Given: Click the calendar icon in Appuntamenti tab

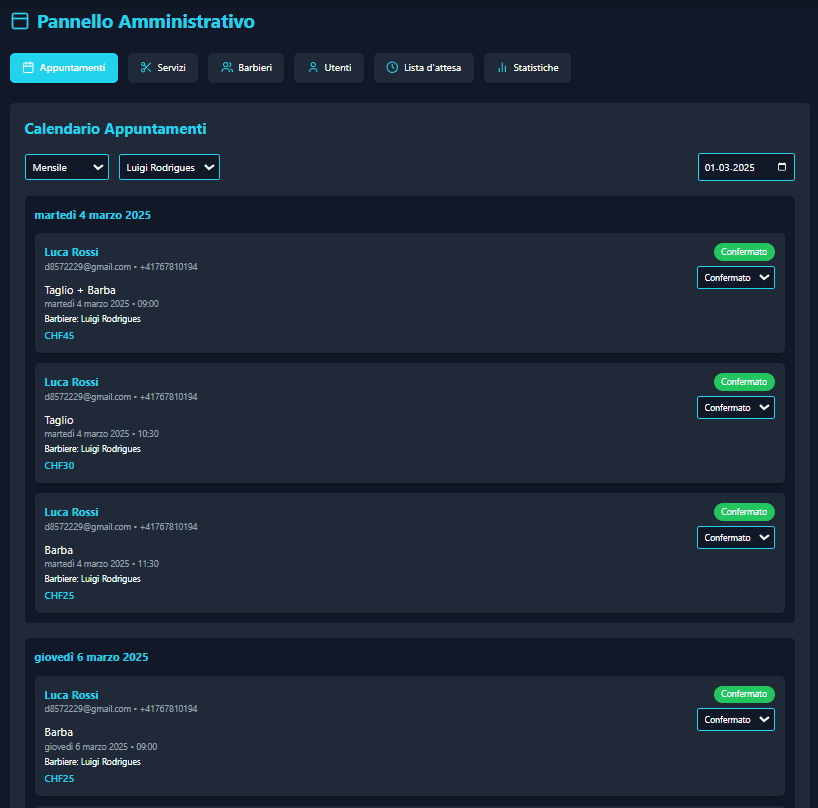Looking at the screenshot, I should [28, 68].
